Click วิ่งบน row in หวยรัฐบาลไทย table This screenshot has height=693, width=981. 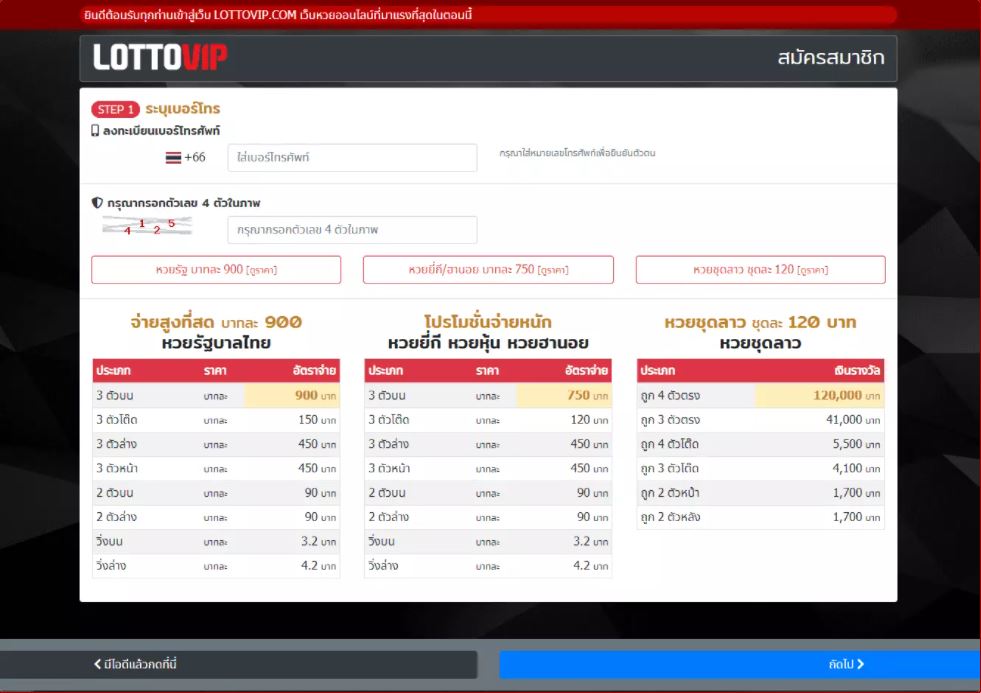(x=216, y=542)
